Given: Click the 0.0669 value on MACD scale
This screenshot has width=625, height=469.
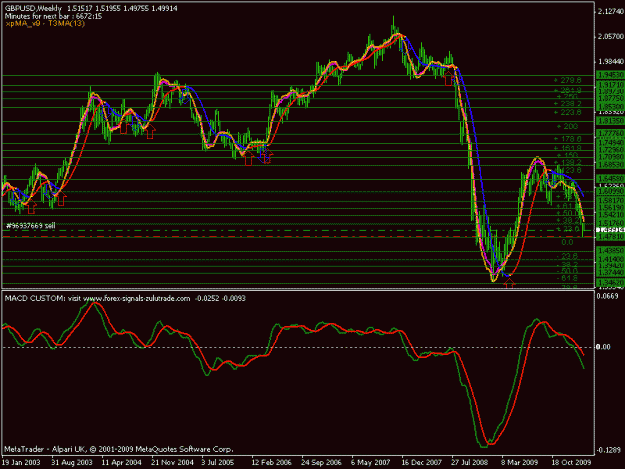Looking at the screenshot, I should (607, 296).
